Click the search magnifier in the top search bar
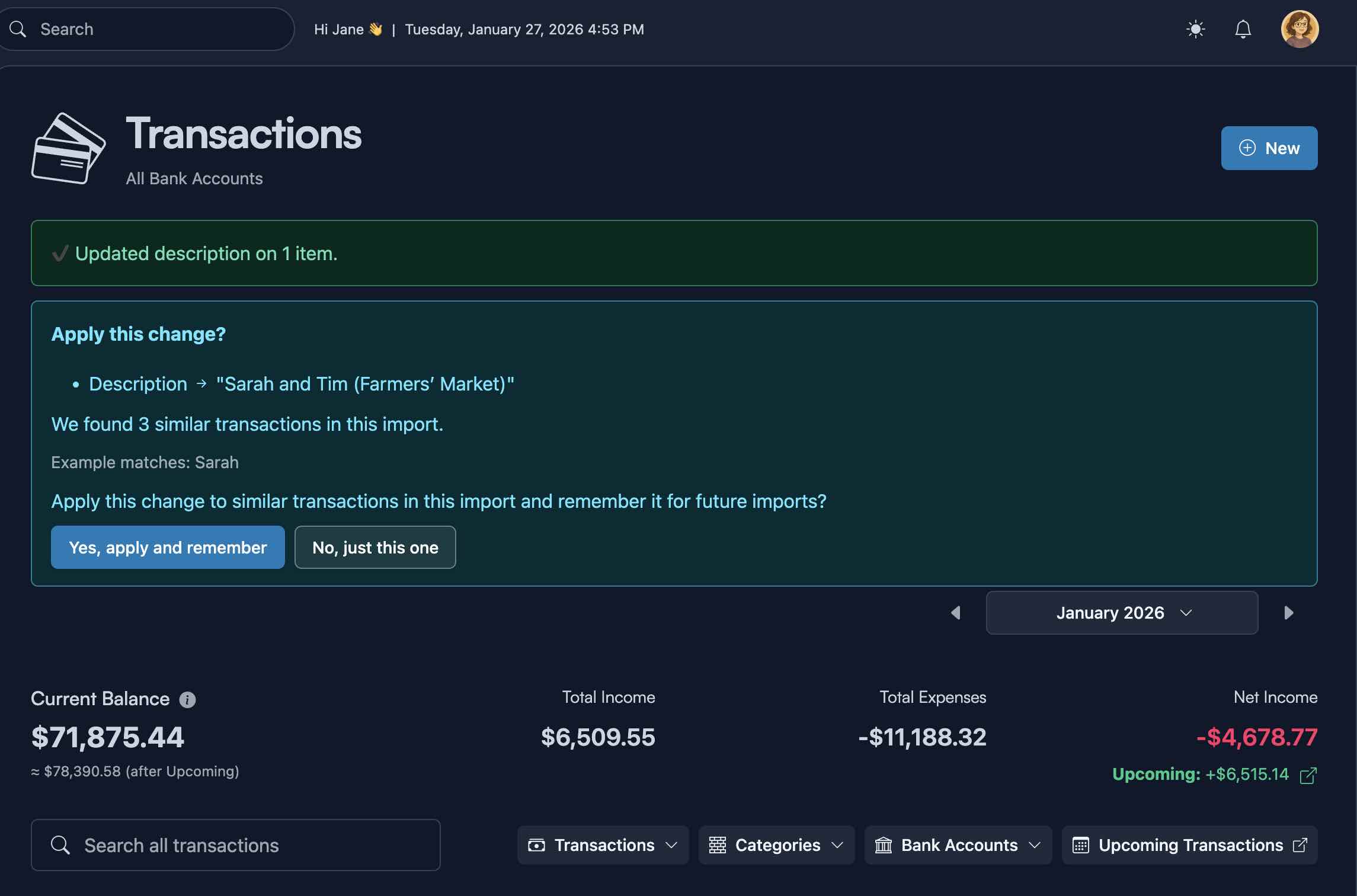Image resolution: width=1357 pixels, height=896 pixels. point(18,28)
